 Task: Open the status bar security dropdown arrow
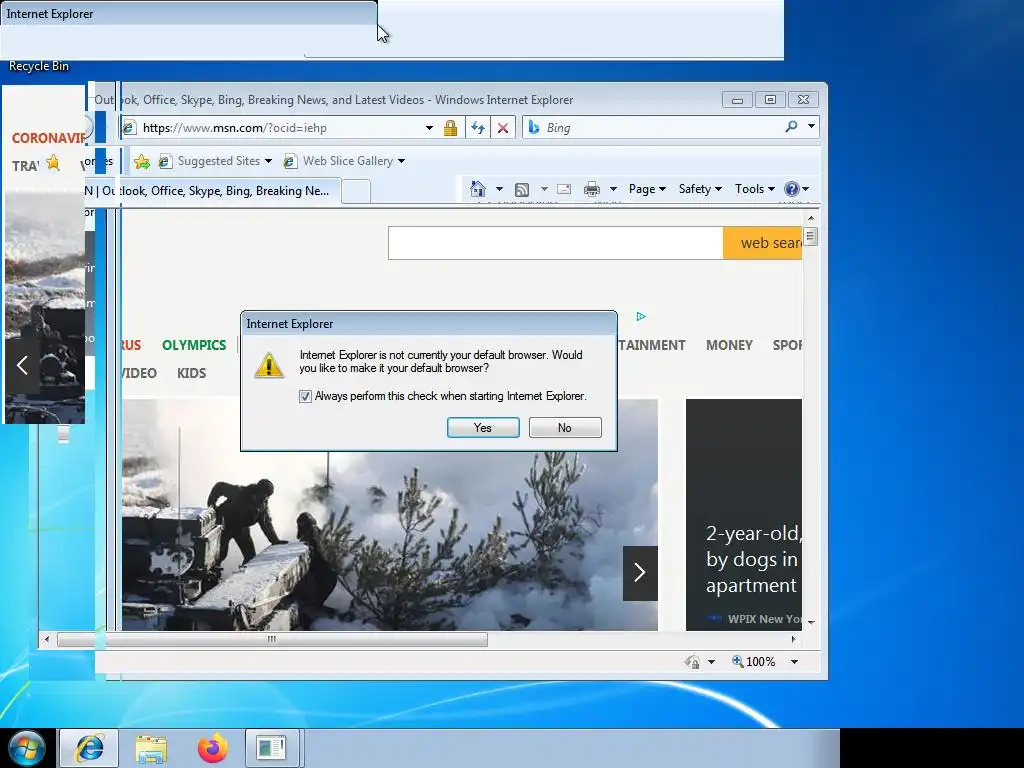coord(712,662)
